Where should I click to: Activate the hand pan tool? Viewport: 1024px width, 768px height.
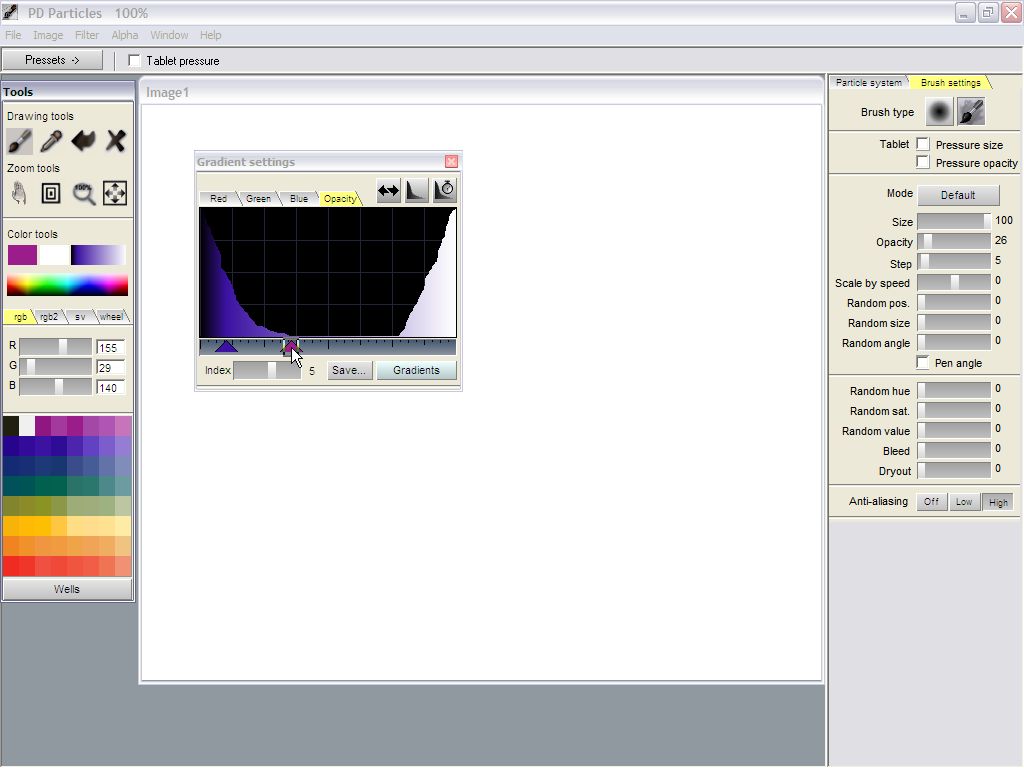pos(19,193)
